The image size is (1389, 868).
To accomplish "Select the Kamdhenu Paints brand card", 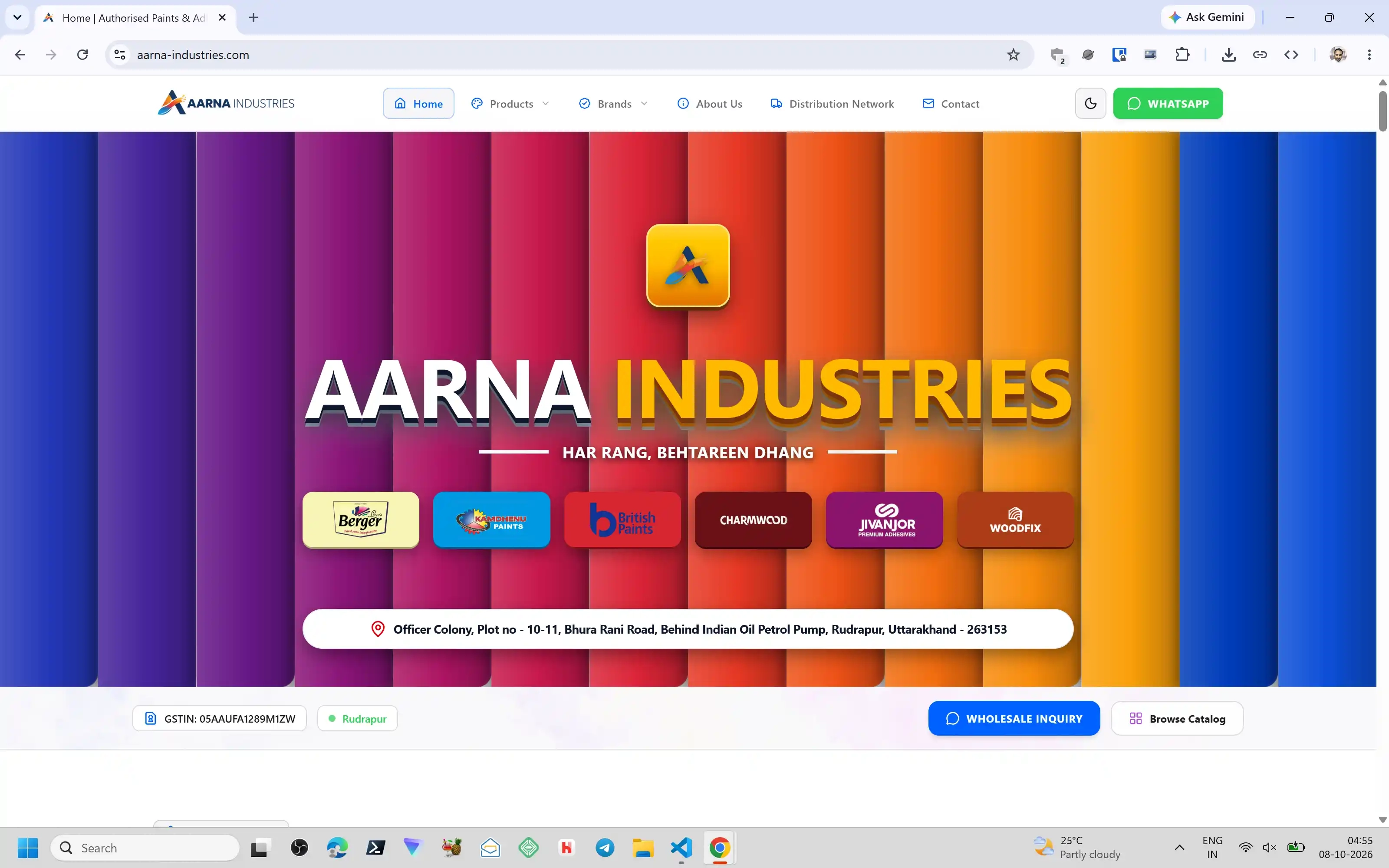I will 491,519.
